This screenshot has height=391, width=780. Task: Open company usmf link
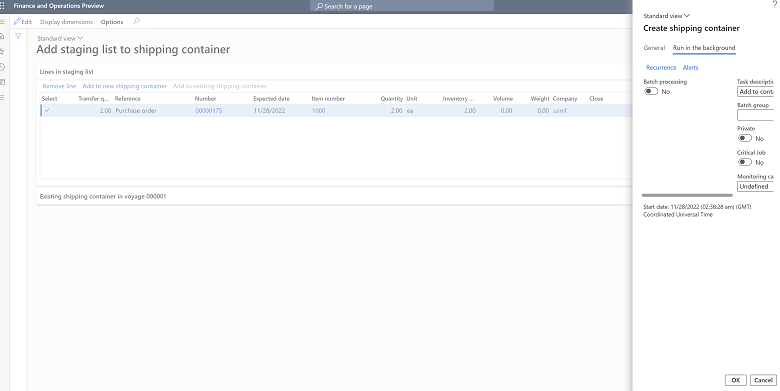point(560,110)
